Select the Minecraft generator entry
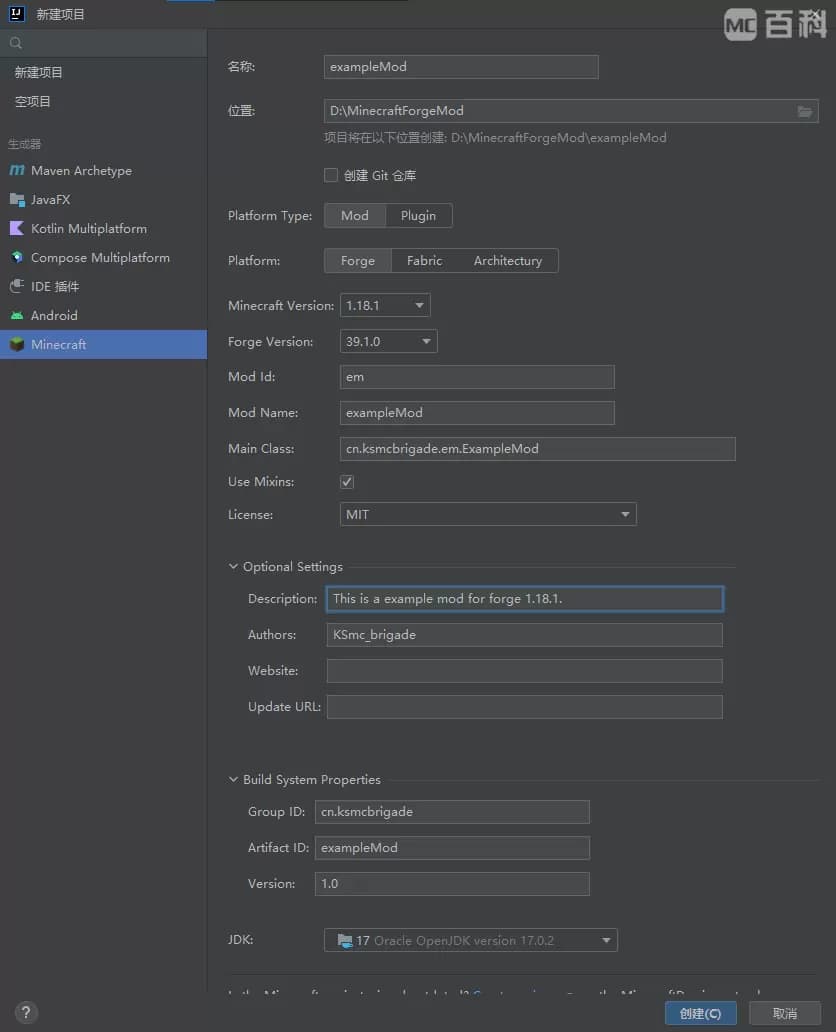Screen dimensions: 836x1032 [103, 344]
